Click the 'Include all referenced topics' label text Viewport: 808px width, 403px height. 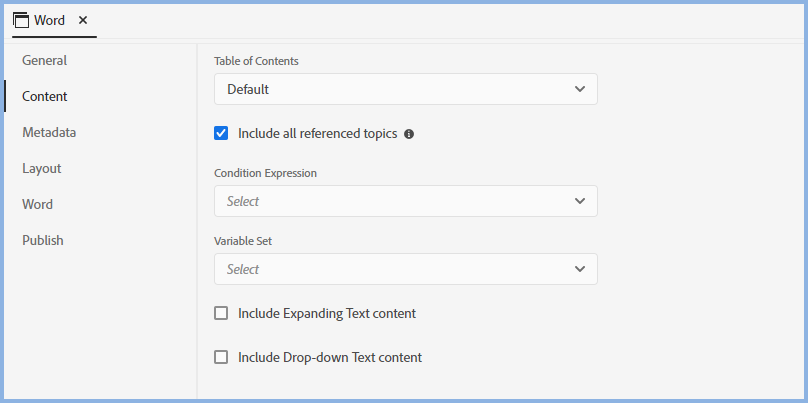pyautogui.click(x=317, y=133)
